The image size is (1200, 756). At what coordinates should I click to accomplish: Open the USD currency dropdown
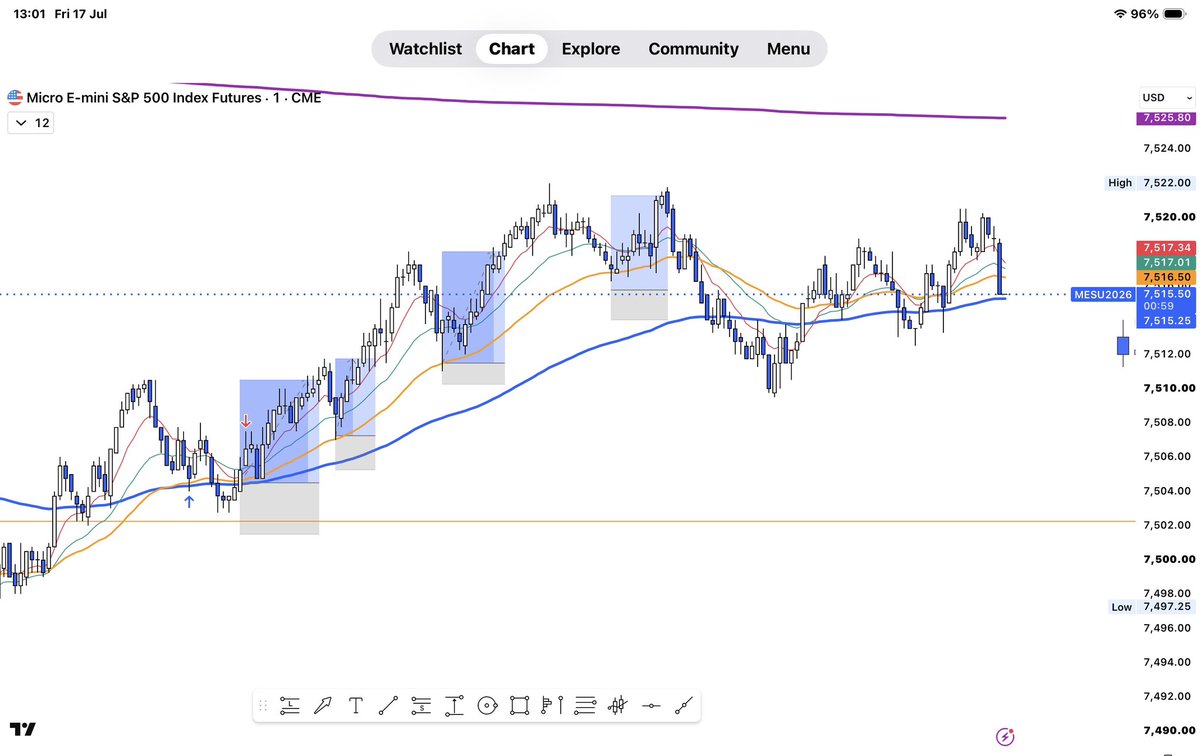1167,98
